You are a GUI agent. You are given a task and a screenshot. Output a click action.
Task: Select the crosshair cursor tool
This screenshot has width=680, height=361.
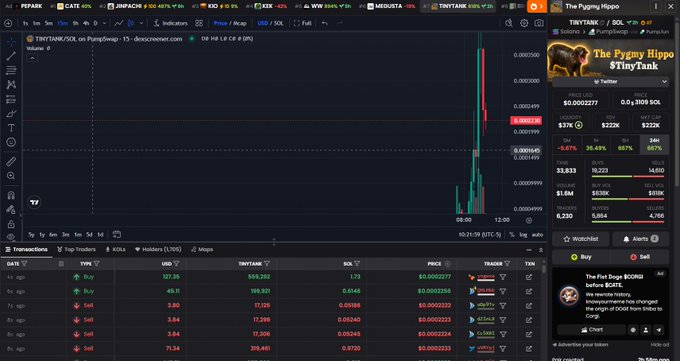tap(11, 42)
